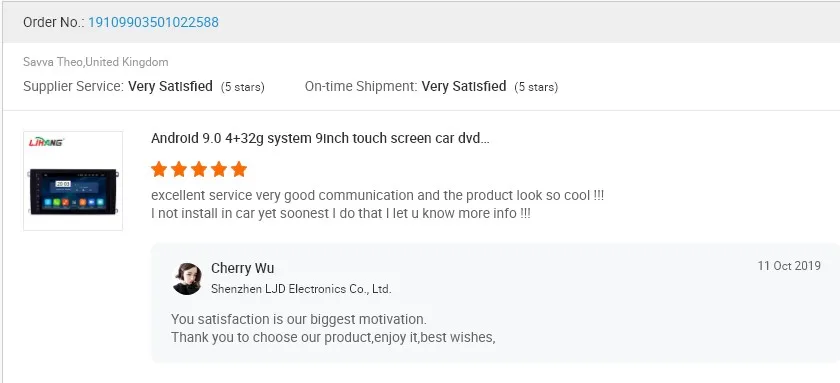Click the On-time Shipment Very Satisfied rating
Viewport: 840px width, 383px height.
pyautogui.click(x=431, y=86)
